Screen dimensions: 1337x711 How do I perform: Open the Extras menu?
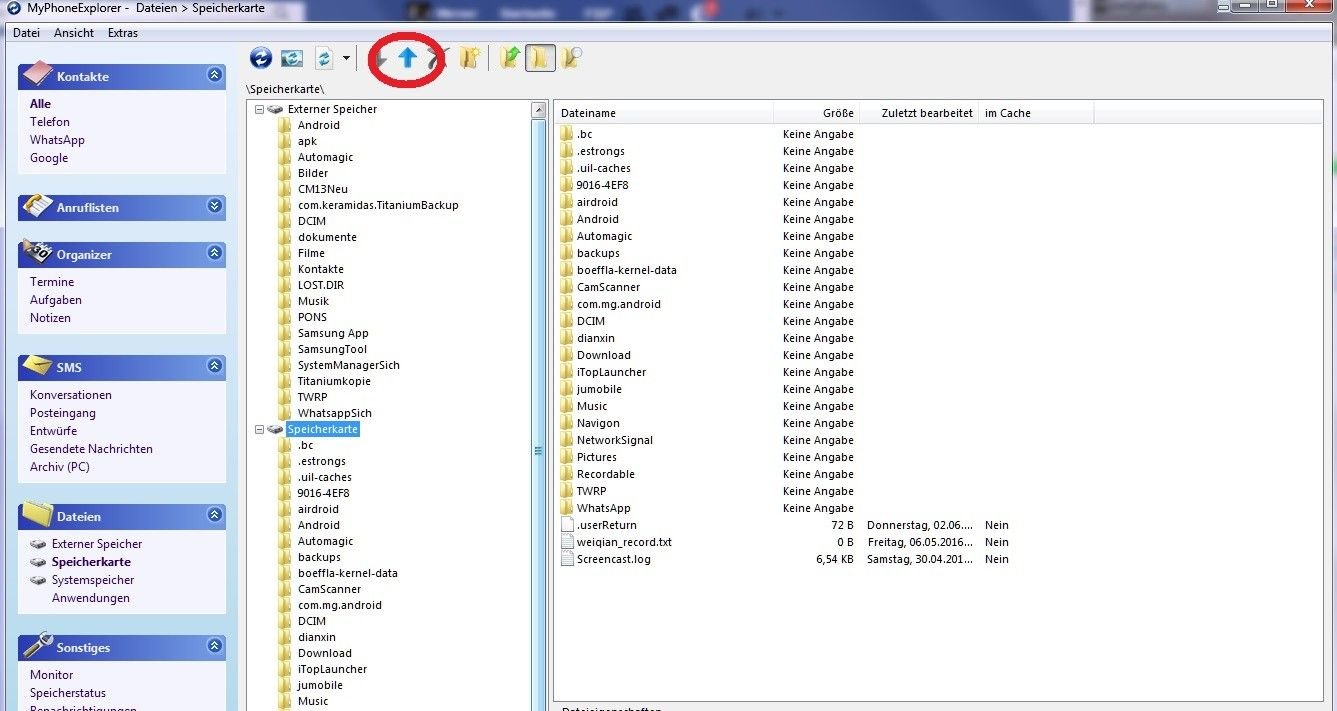coord(123,33)
